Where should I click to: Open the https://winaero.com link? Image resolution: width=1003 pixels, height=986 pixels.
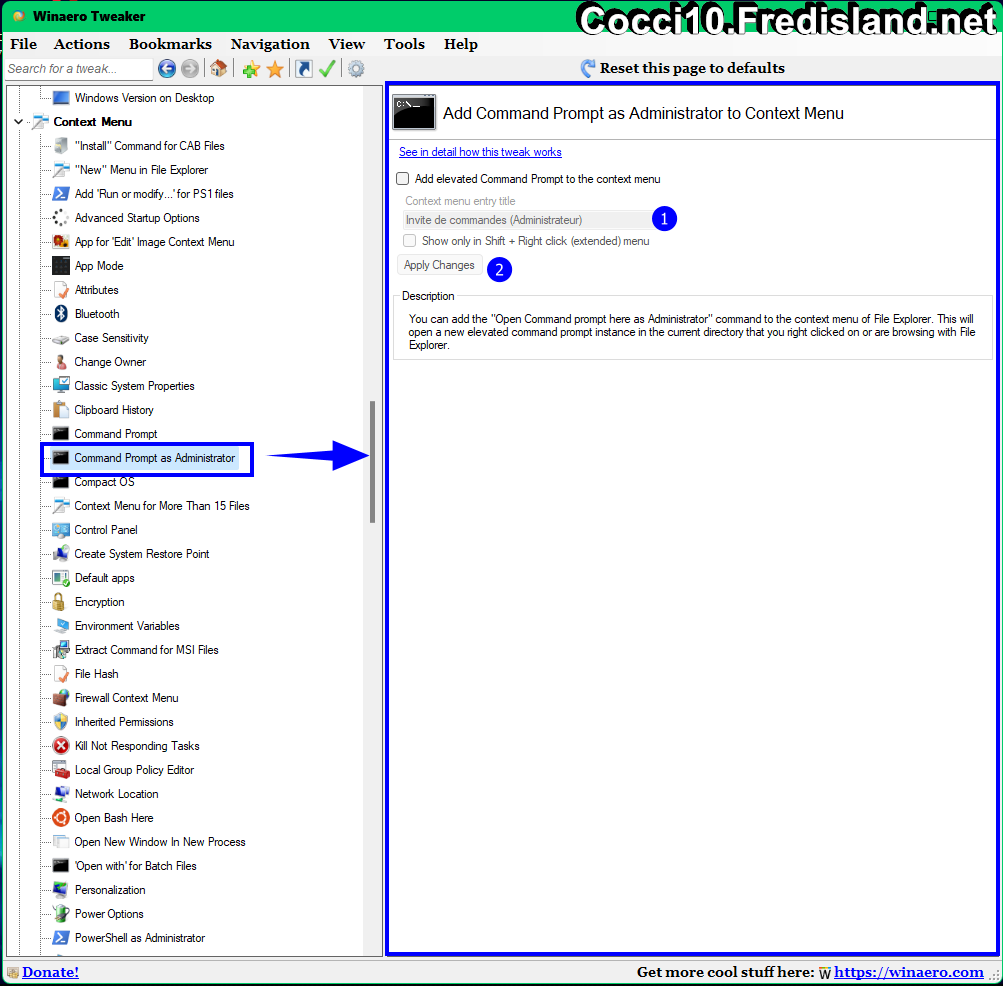point(908,972)
